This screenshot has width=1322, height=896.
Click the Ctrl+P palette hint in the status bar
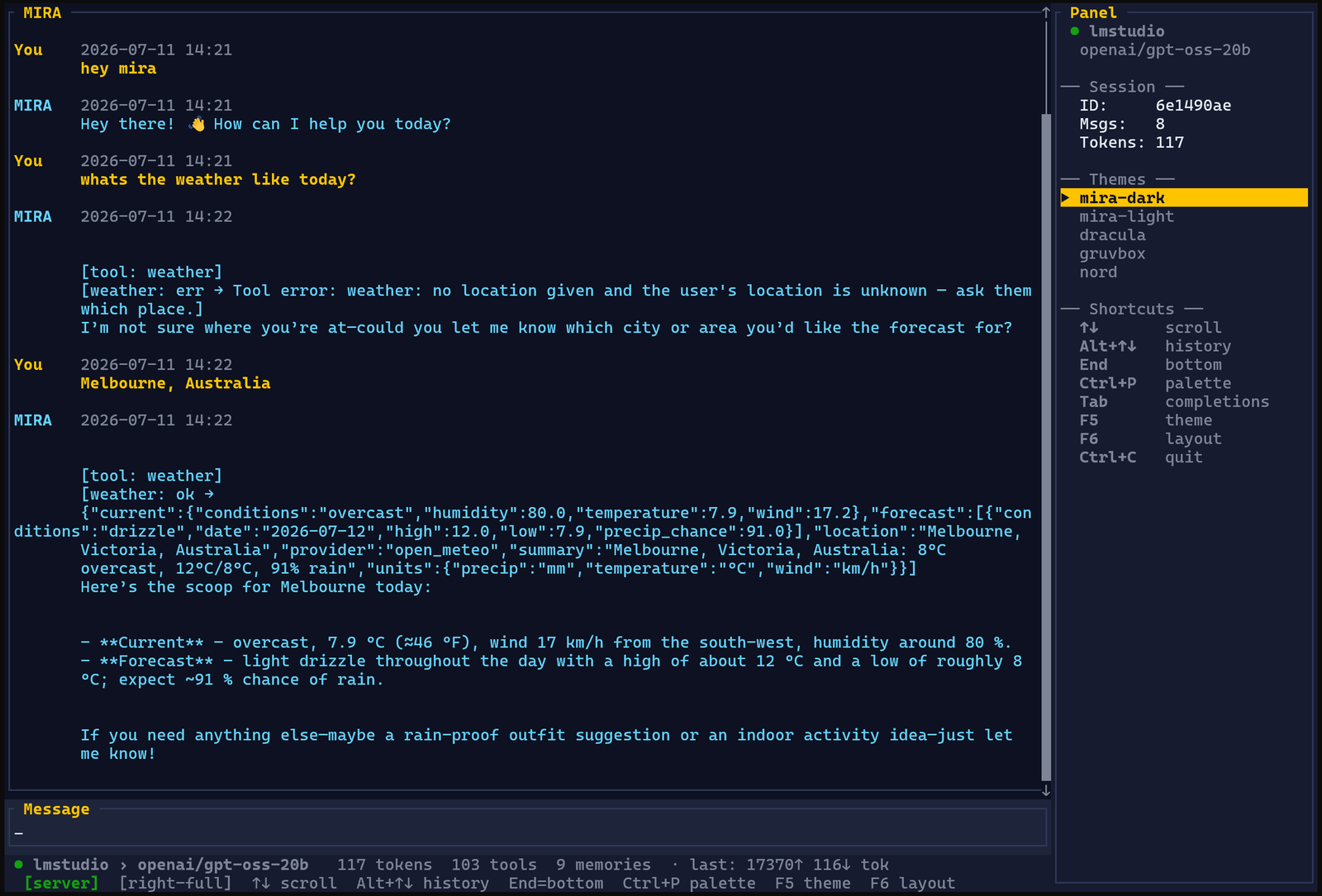[689, 884]
